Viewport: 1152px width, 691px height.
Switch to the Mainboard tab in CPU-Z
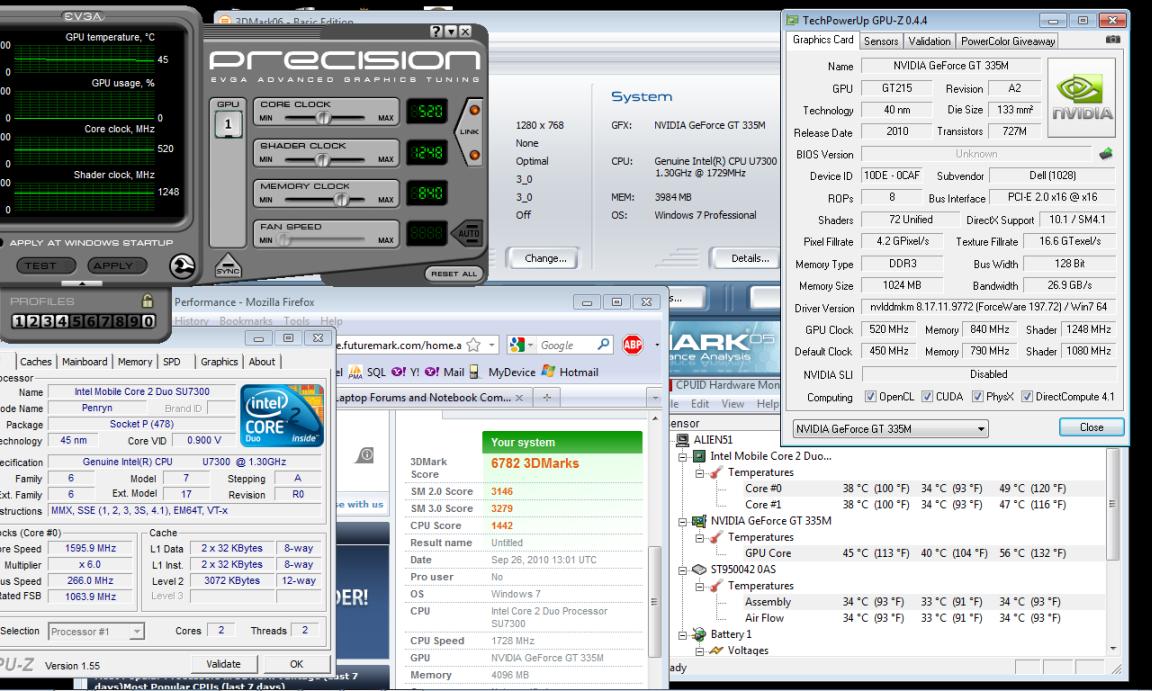[x=84, y=361]
